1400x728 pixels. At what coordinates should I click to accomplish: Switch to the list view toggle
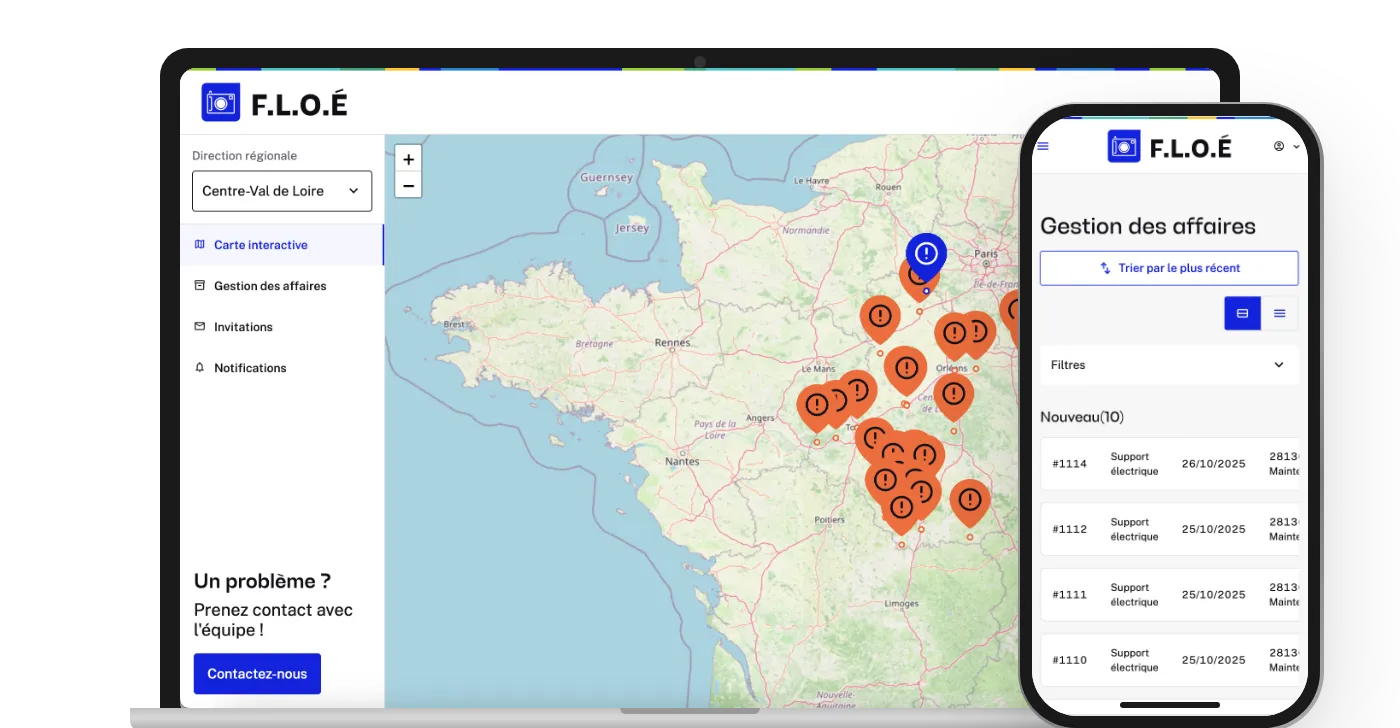[x=1280, y=313]
